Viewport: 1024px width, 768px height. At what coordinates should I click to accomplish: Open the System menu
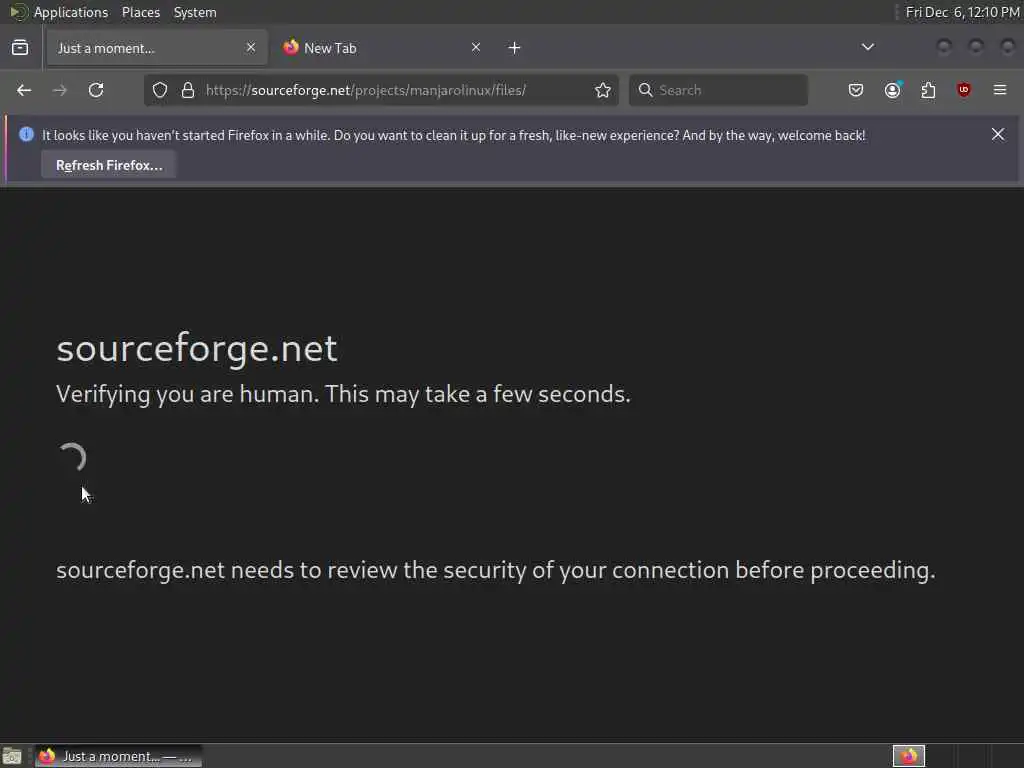pos(195,12)
